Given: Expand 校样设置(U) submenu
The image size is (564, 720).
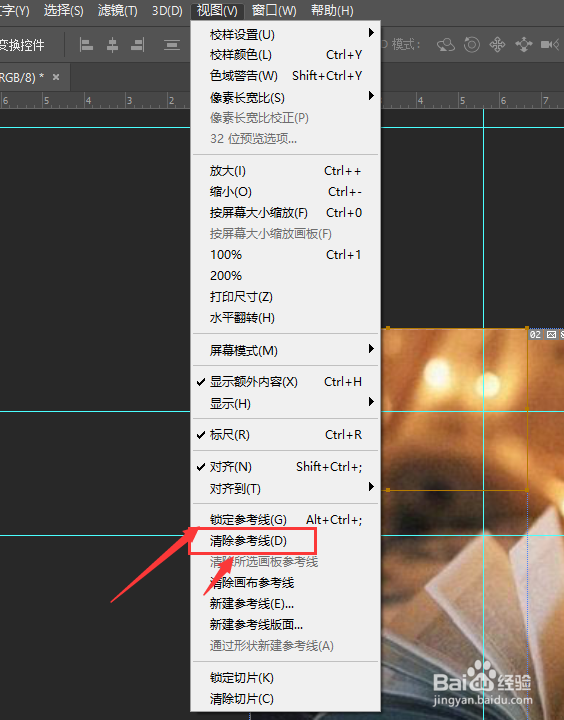Looking at the screenshot, I should point(285,34).
